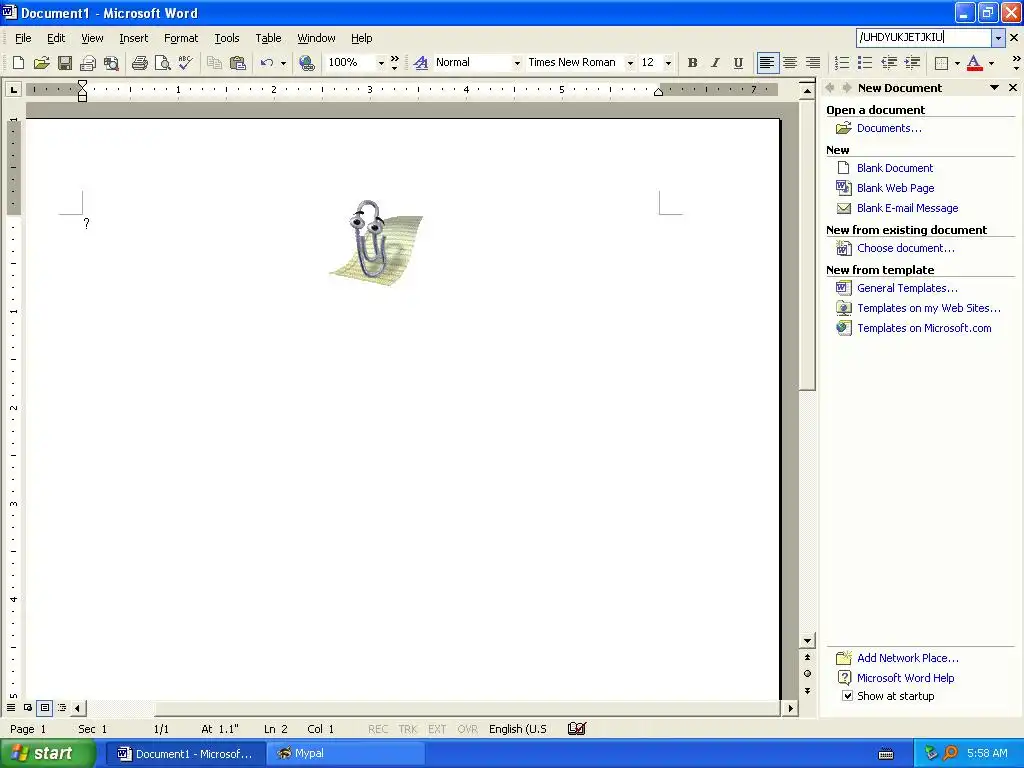Click the Blank Web Page link
The height and width of the screenshot is (768, 1024).
895,188
